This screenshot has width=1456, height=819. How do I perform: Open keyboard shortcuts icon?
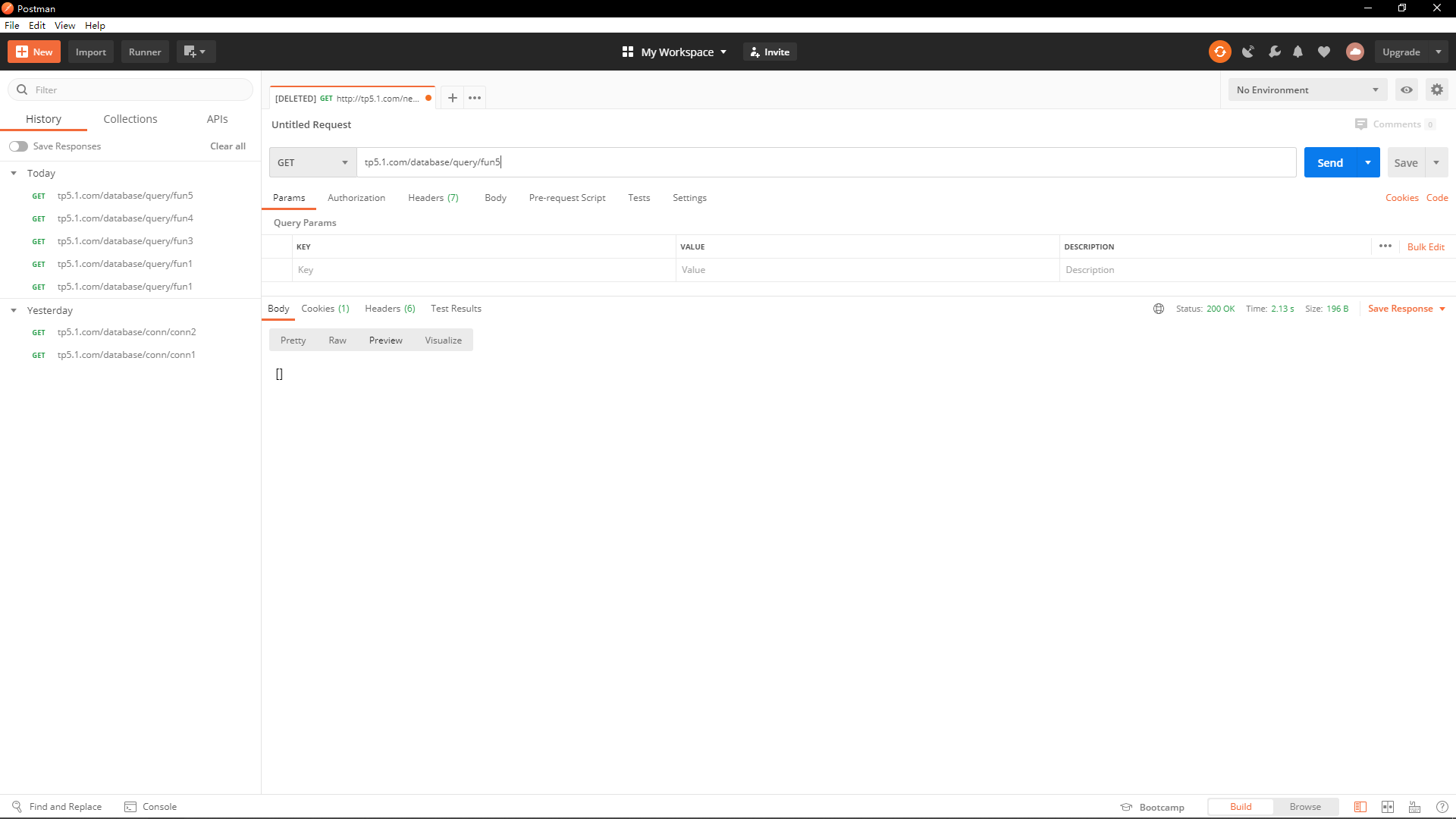1415,807
